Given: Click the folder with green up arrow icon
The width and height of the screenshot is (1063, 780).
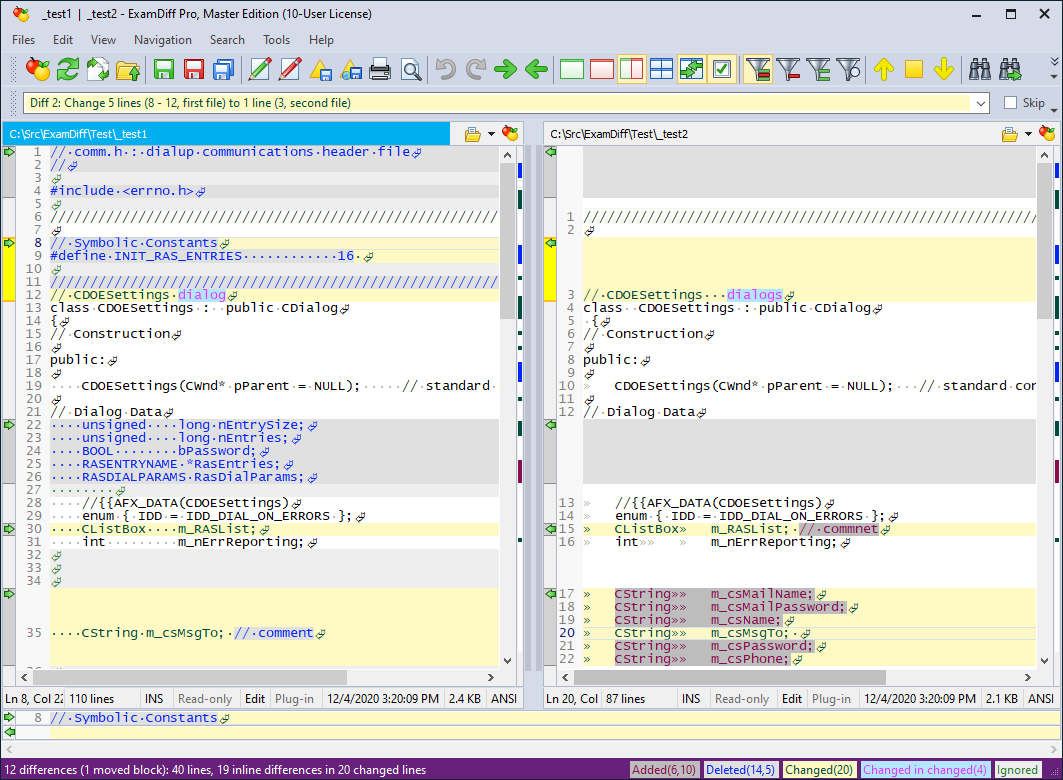Looking at the screenshot, I should [127, 69].
